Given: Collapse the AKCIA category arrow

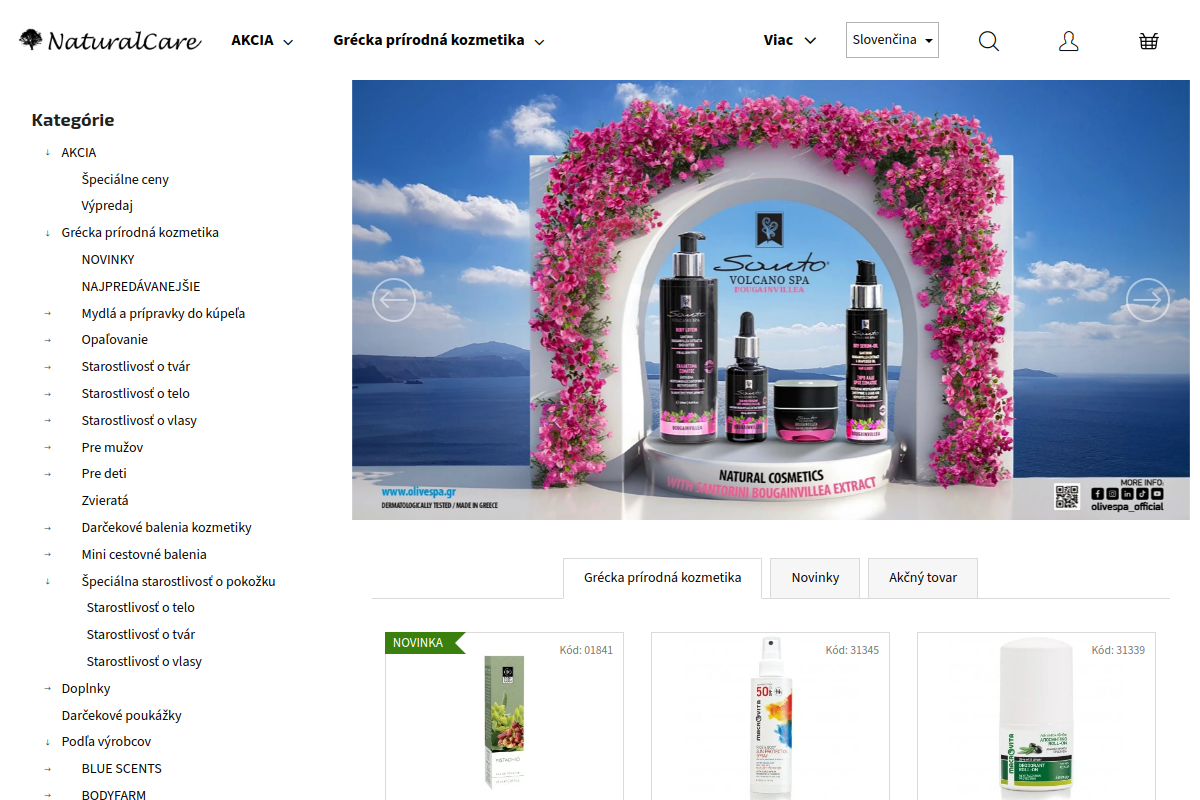Looking at the screenshot, I should (x=47, y=153).
